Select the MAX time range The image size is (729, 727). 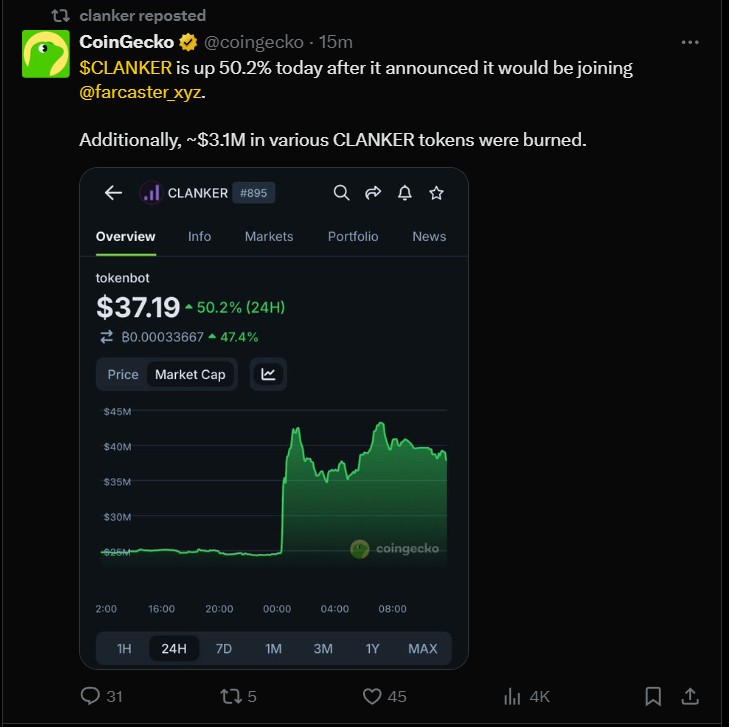tap(422, 648)
